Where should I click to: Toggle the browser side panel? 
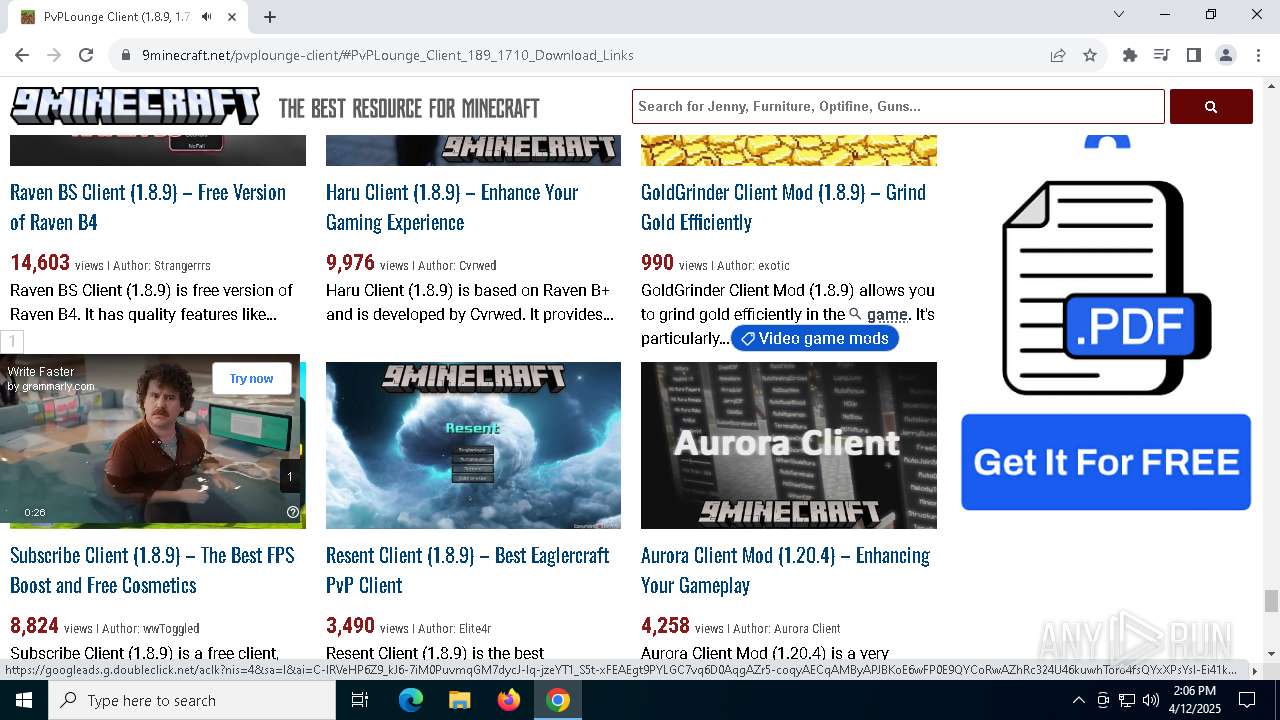tap(1194, 55)
